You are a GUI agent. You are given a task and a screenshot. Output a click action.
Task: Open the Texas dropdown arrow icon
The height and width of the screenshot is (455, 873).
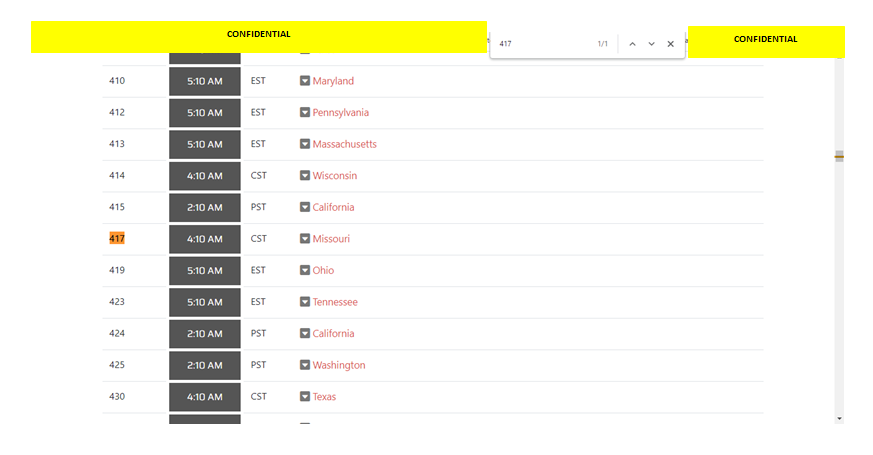coord(305,397)
